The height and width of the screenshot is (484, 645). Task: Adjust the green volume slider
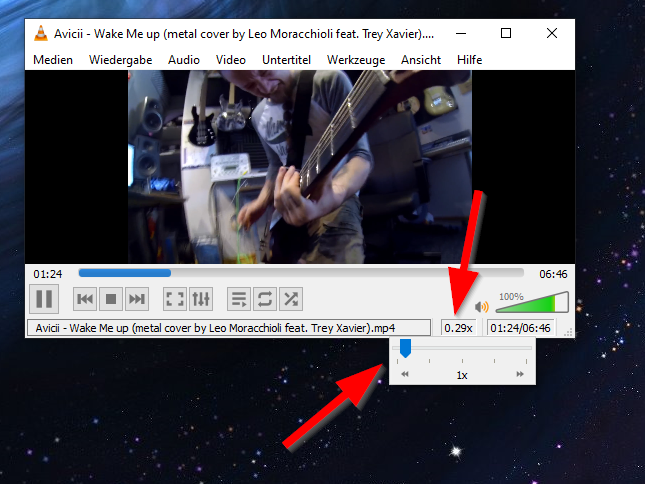pos(532,303)
